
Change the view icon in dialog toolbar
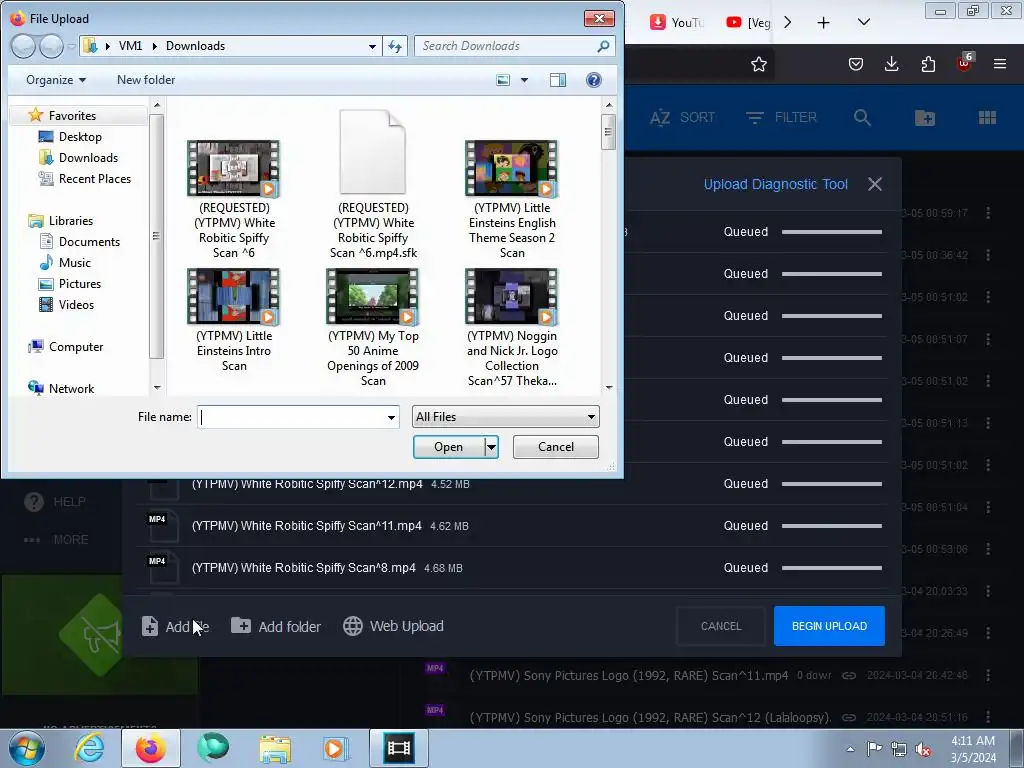click(x=503, y=80)
